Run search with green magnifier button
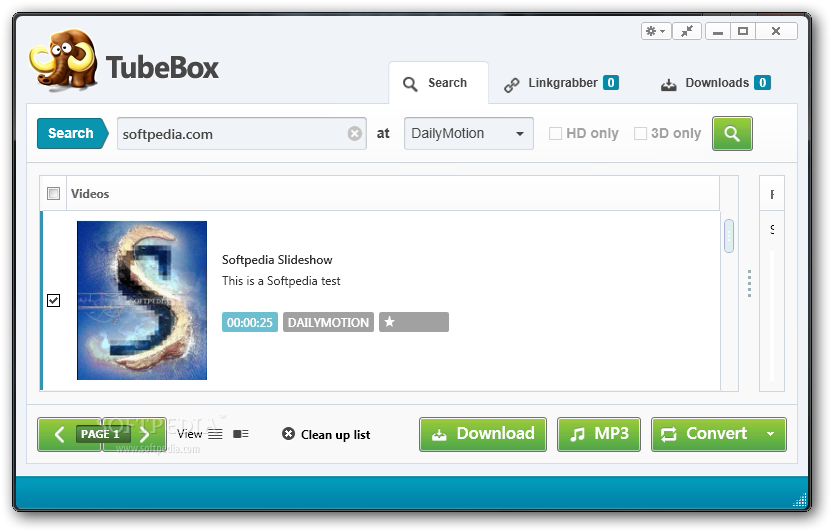The image size is (832, 532). point(732,134)
